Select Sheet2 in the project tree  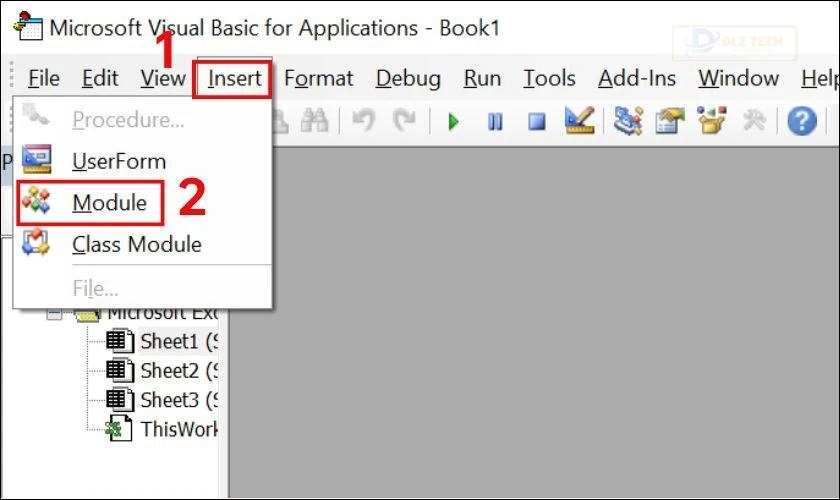coord(178,371)
